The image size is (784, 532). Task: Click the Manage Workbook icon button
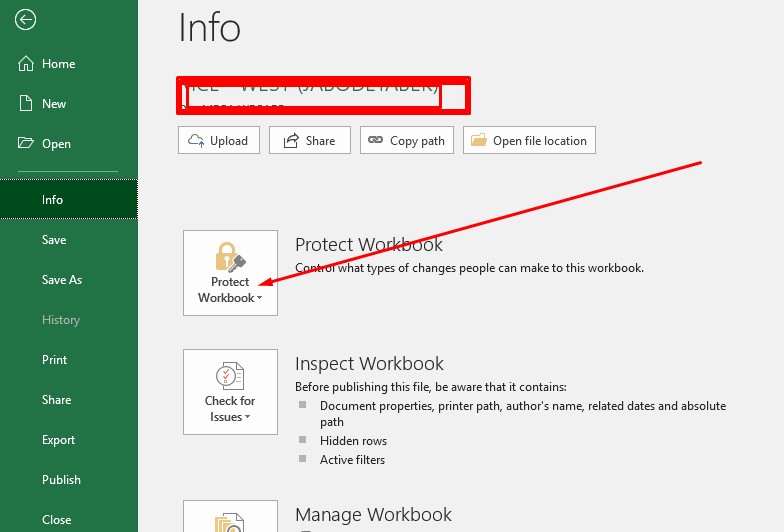coord(230,516)
